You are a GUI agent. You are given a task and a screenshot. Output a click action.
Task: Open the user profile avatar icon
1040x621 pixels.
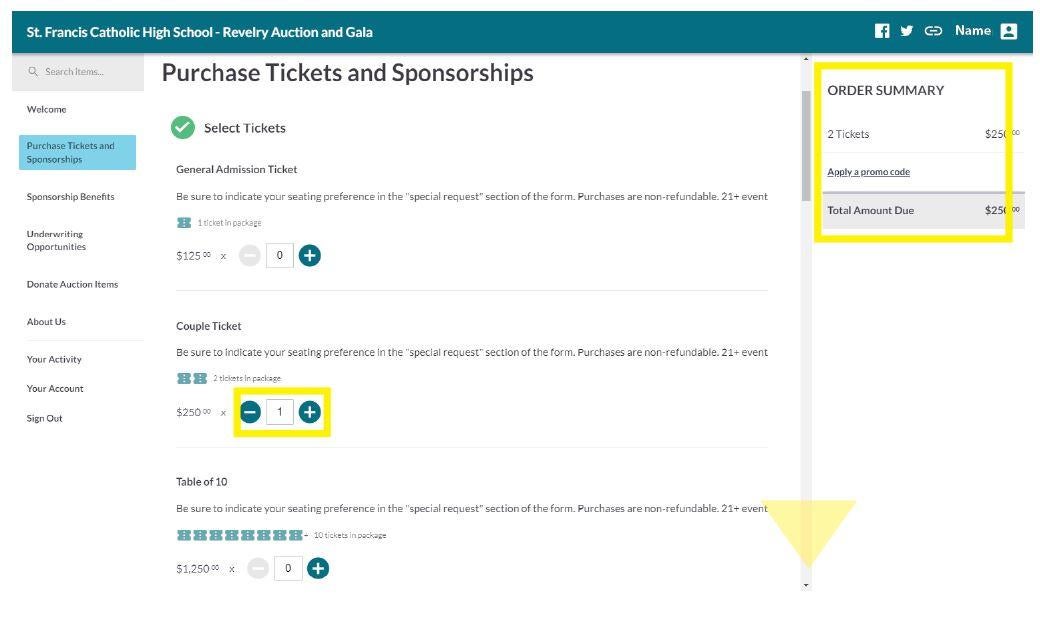[1008, 31]
